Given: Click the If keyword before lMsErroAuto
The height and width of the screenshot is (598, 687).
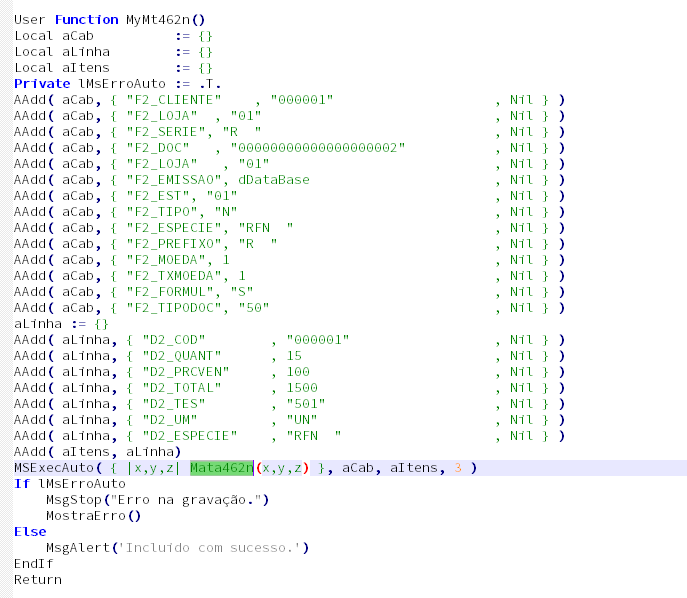Looking at the screenshot, I should click(x=22, y=484).
